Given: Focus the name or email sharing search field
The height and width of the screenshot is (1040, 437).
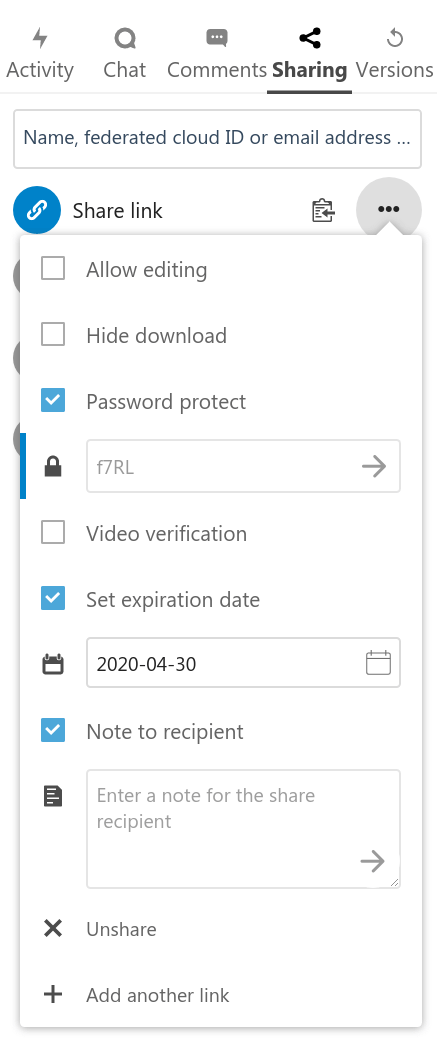Looking at the screenshot, I should point(218,139).
